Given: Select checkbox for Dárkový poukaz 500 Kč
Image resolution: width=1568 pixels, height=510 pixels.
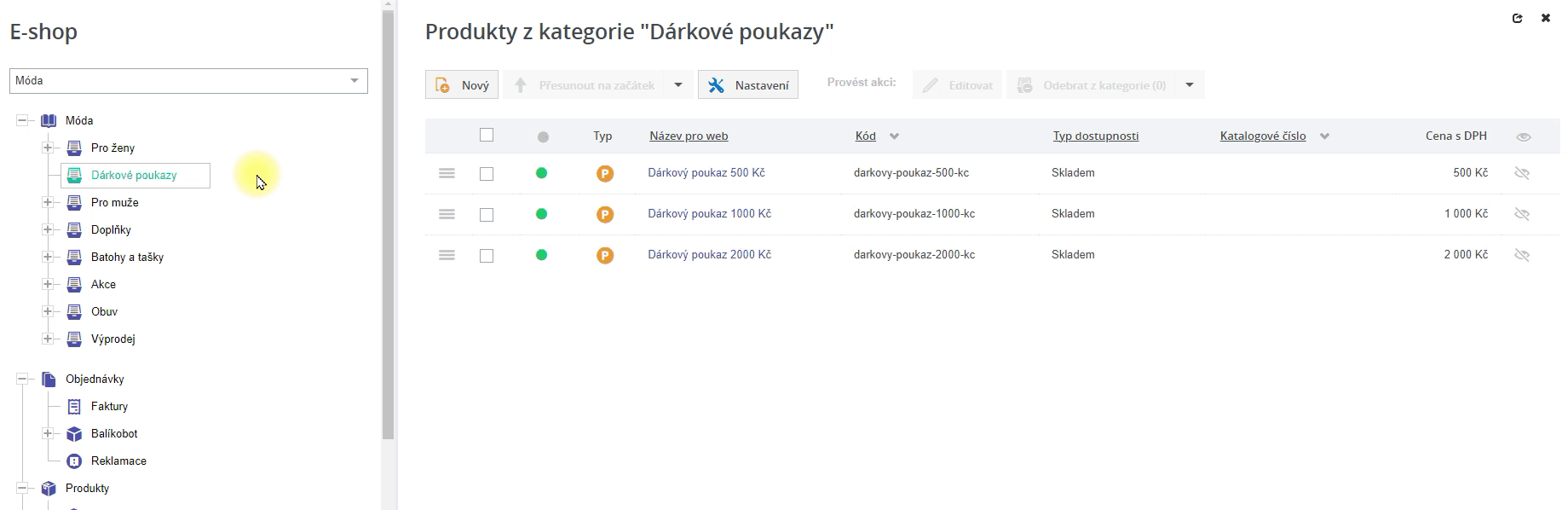Looking at the screenshot, I should point(487,174).
